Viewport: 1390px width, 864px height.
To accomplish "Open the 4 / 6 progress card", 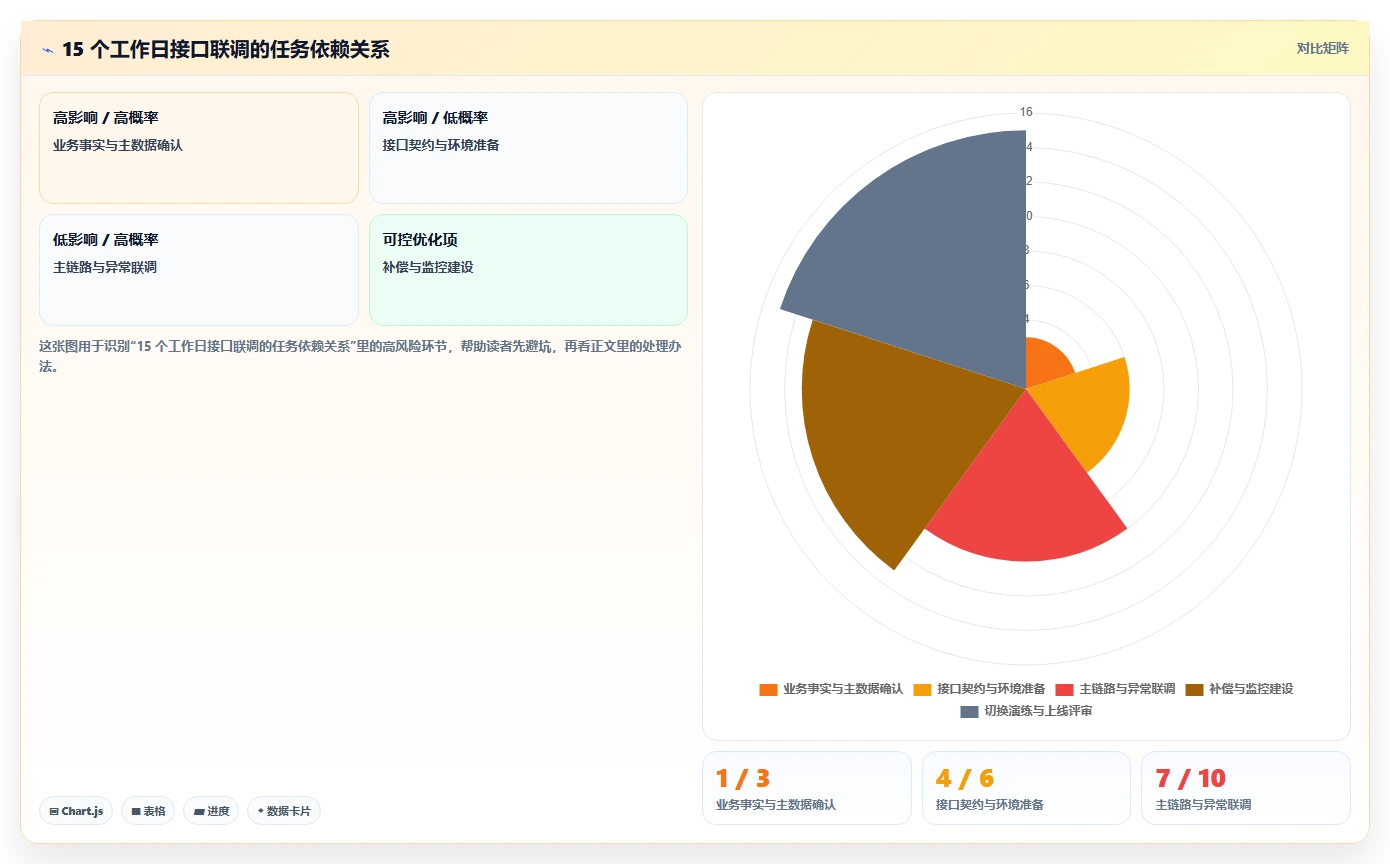I will (1026, 788).
